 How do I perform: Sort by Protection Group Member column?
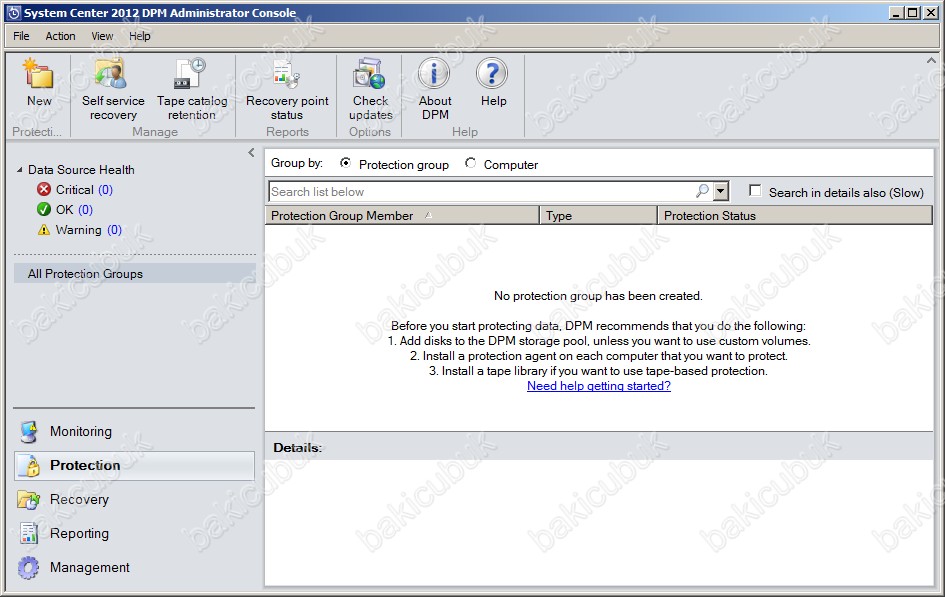click(401, 216)
